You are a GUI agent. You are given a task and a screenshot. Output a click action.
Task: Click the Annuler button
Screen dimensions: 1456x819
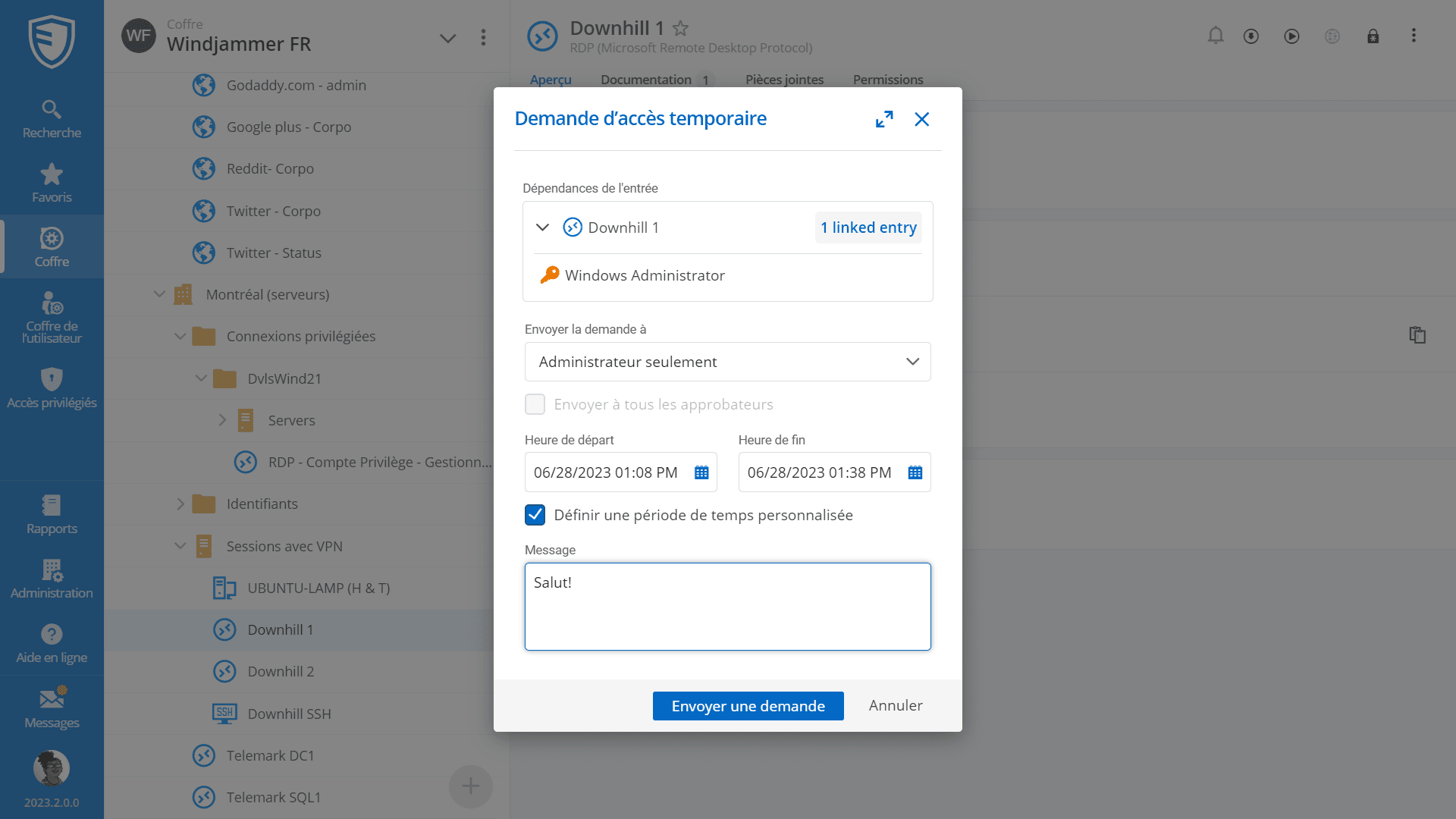pyautogui.click(x=895, y=706)
